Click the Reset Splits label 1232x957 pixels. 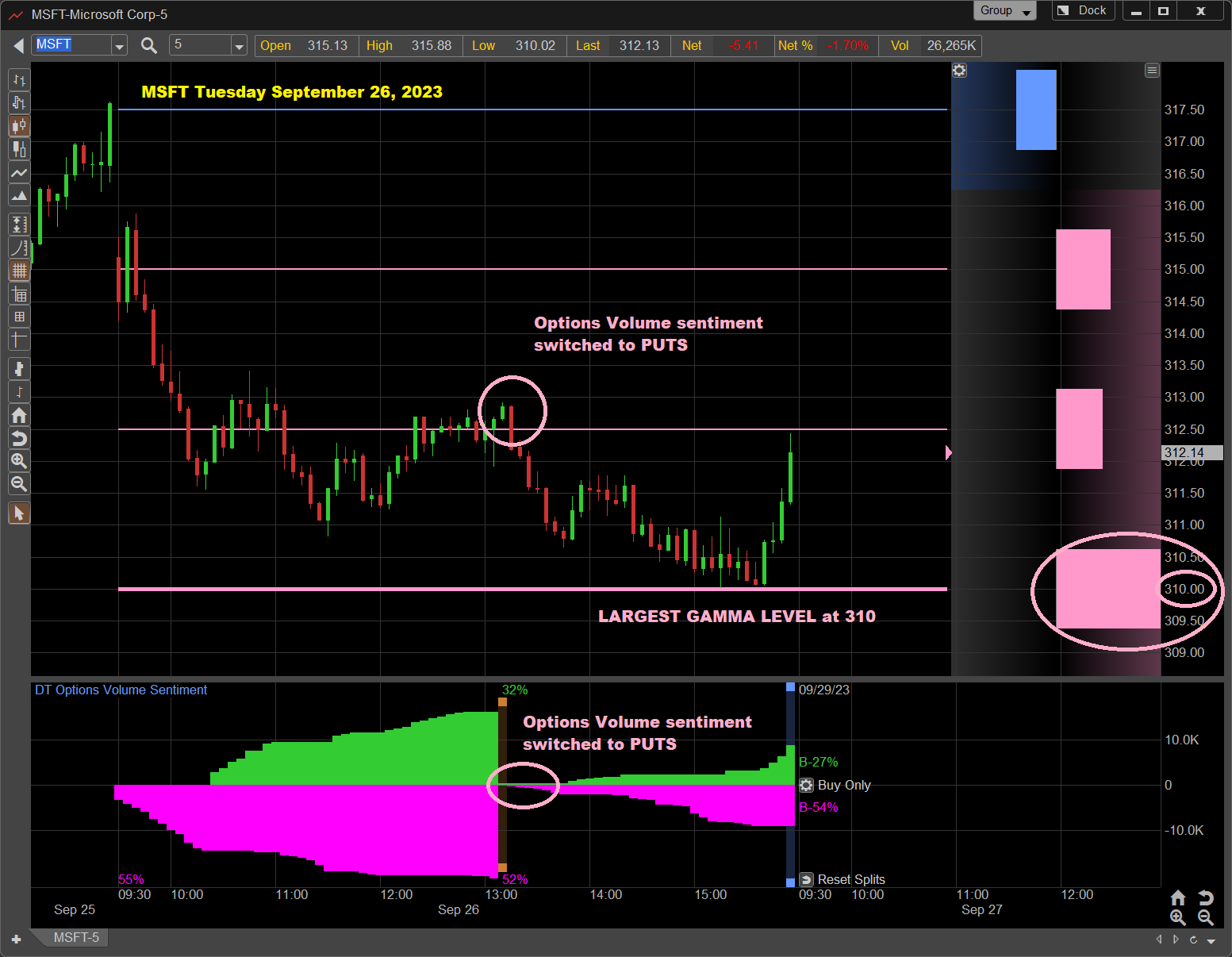tap(851, 879)
